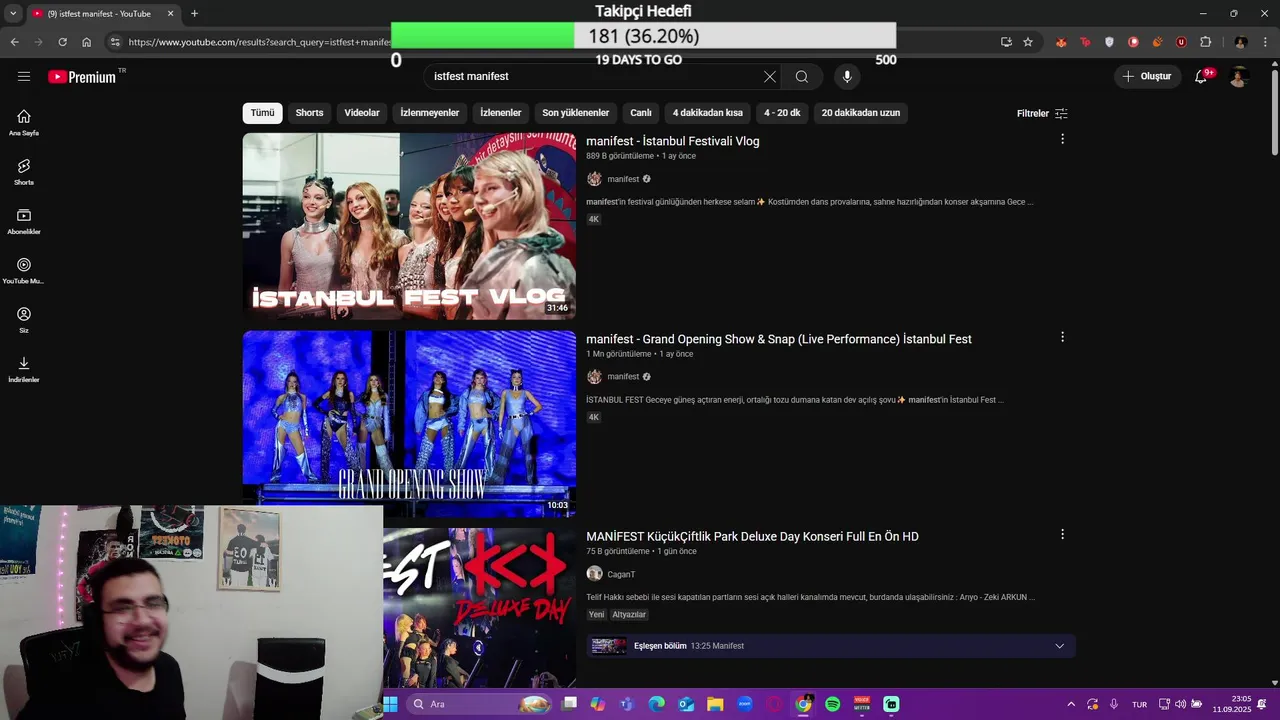Select Son yüklenenler filter chip
The image size is (1280, 720).
coord(576,113)
